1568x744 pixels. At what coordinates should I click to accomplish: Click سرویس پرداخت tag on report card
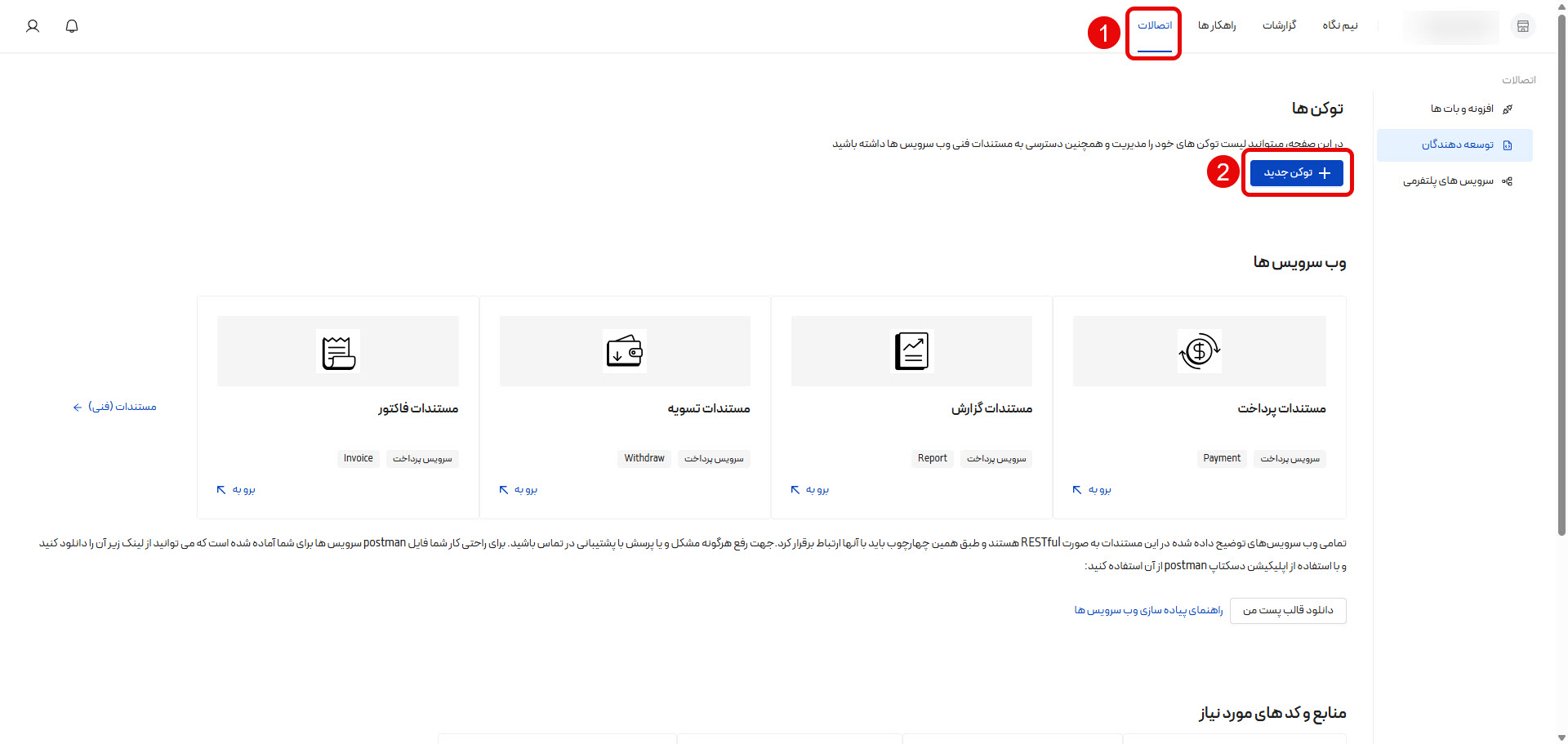tap(996, 458)
